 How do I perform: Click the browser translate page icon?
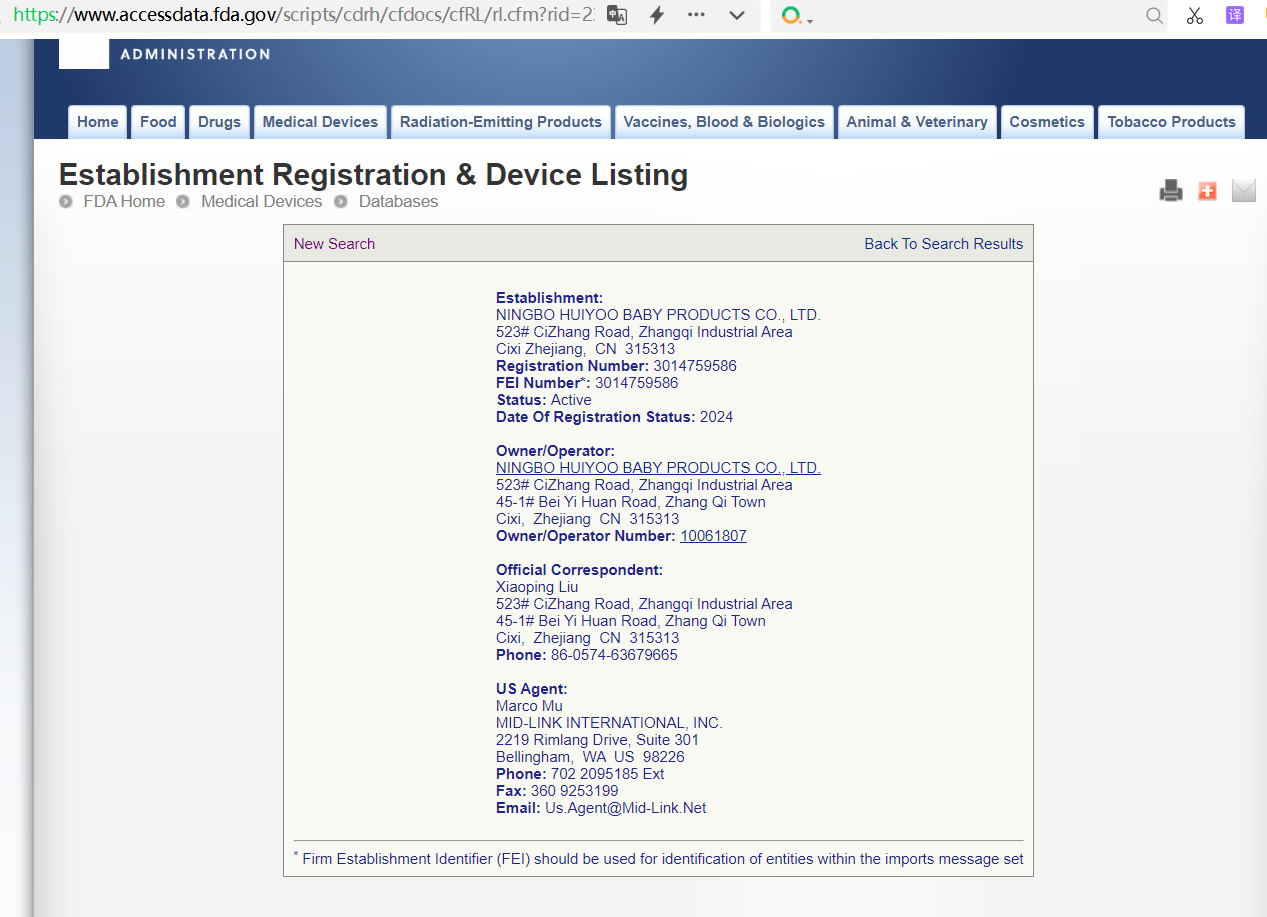617,15
